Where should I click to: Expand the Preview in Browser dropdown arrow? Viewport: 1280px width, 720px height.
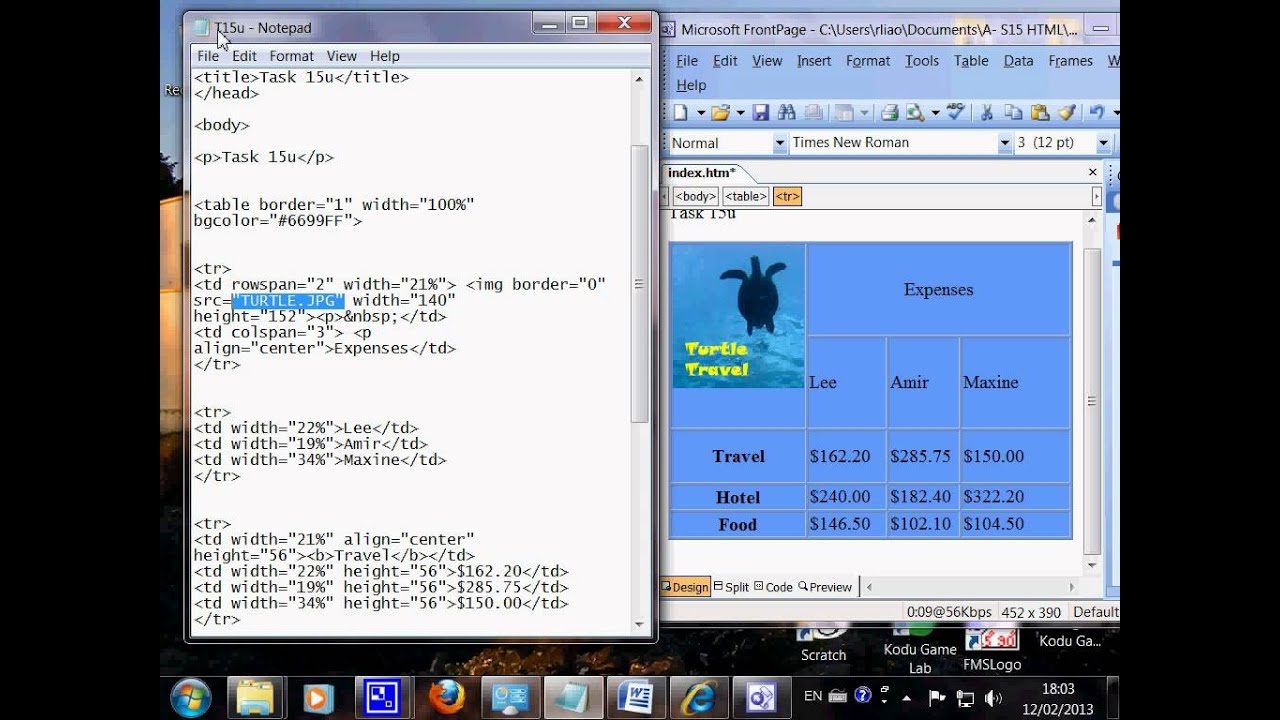pyautogui.click(x=935, y=113)
